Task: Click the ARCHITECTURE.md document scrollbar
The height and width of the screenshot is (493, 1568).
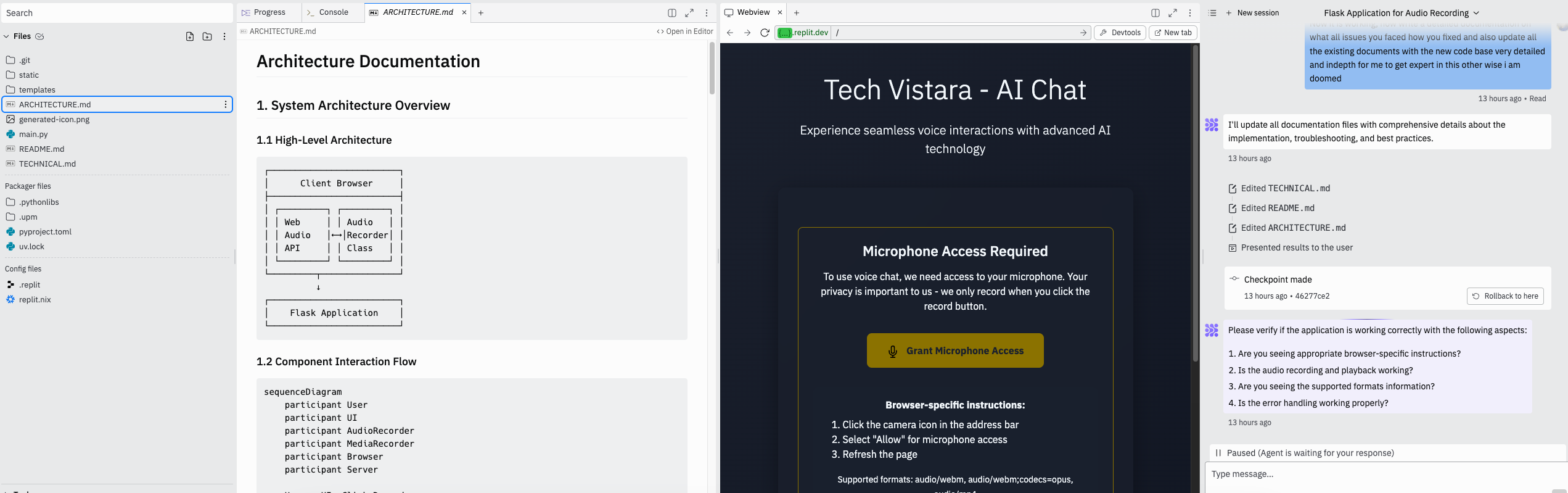Action: click(712, 68)
